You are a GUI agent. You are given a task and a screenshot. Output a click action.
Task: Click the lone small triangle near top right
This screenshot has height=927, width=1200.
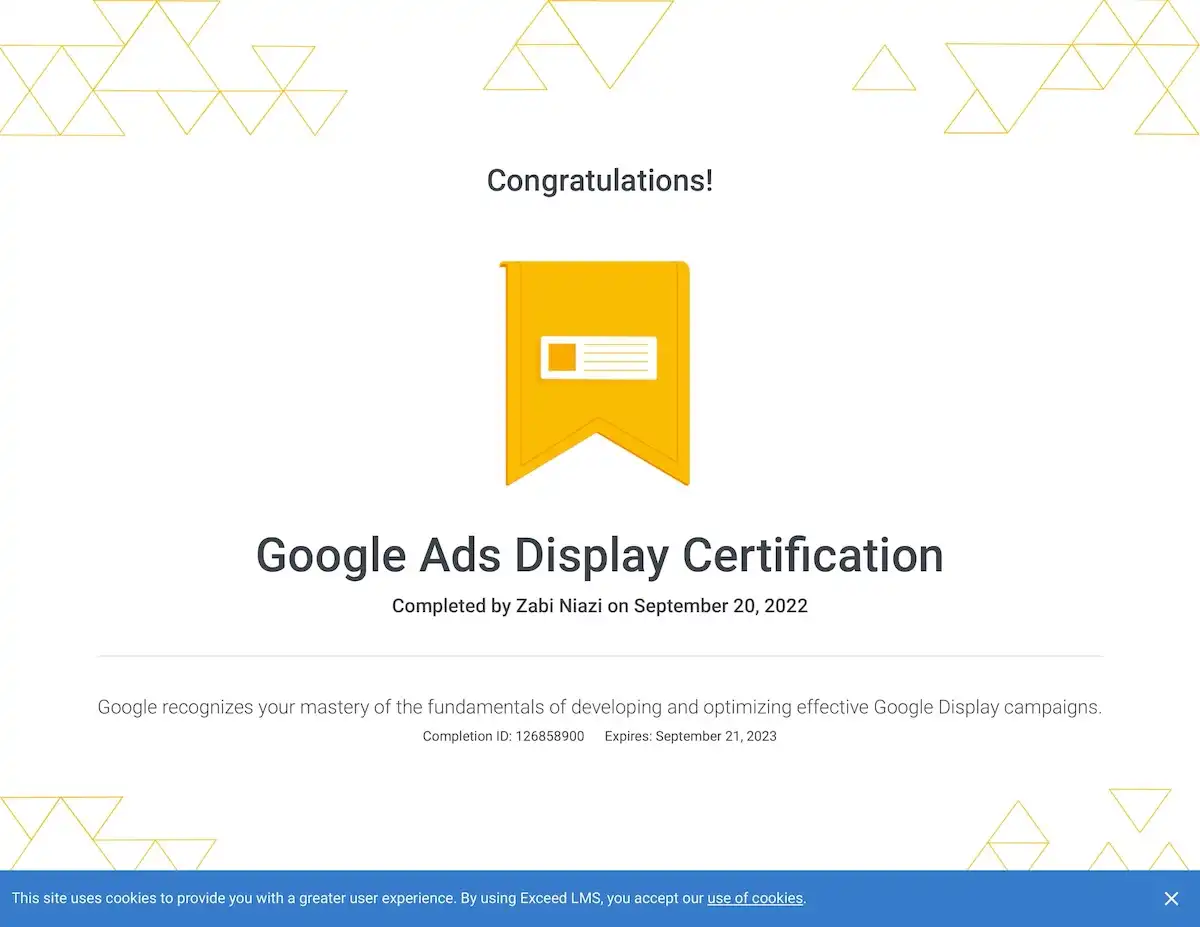click(x=884, y=70)
